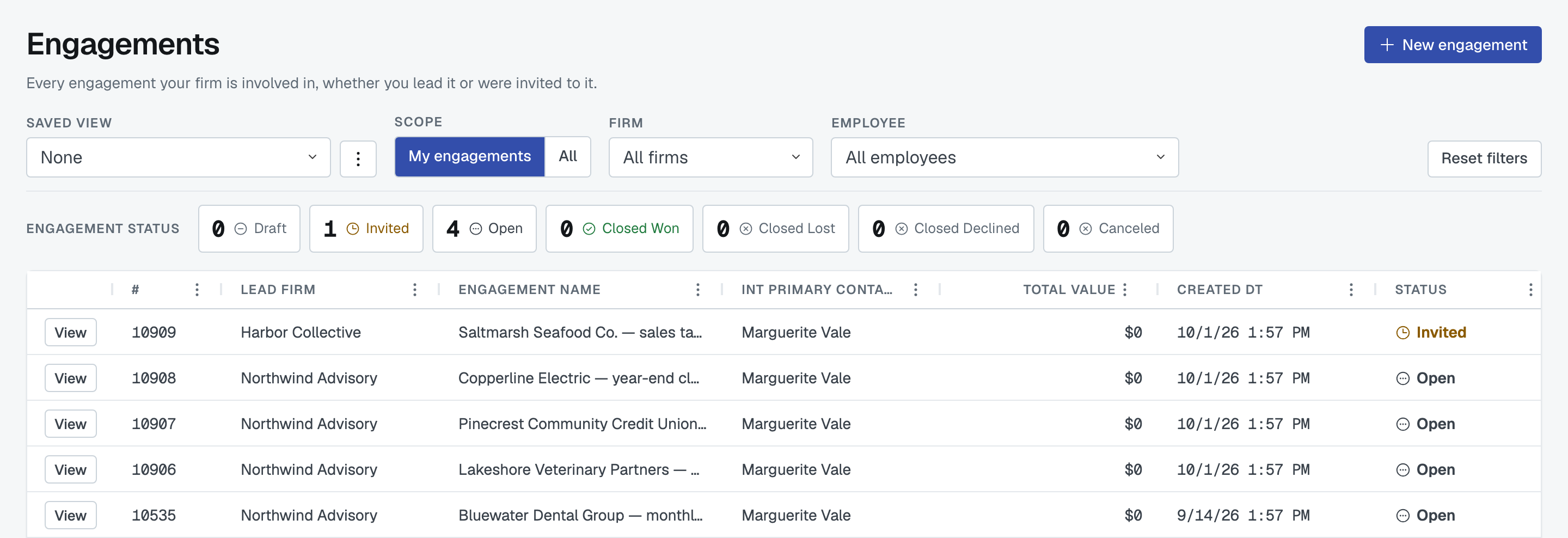Click the Open status icon in row 10908
1568x538 pixels.
(1402, 378)
